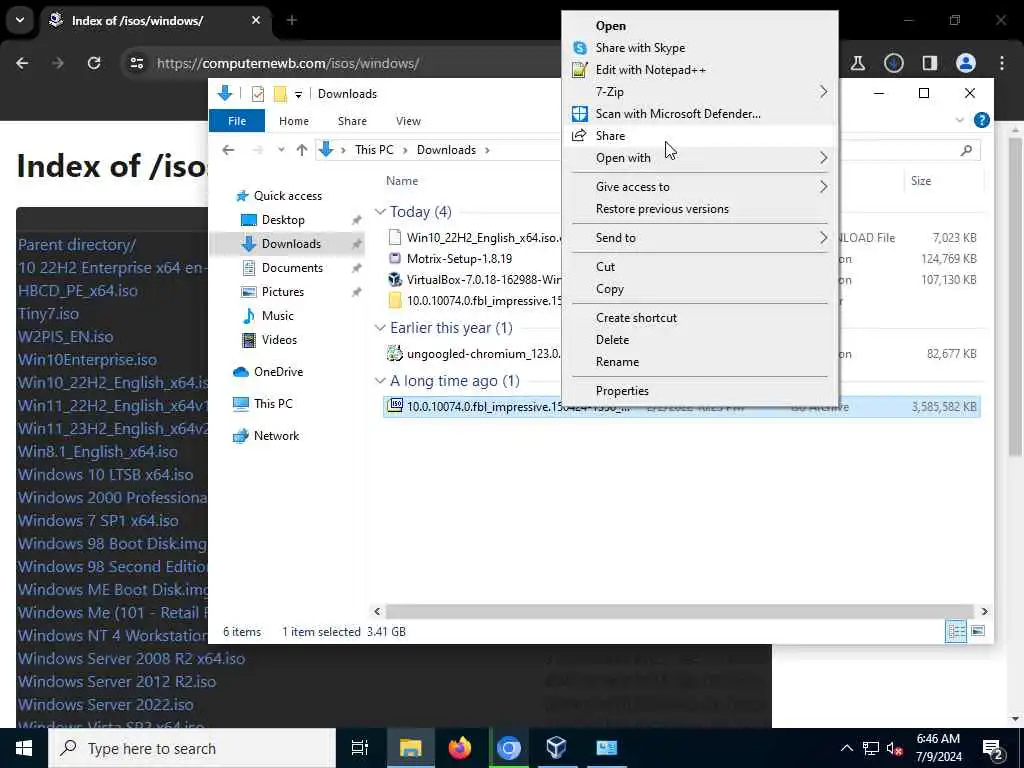Choose Properties in the context menu

(622, 391)
